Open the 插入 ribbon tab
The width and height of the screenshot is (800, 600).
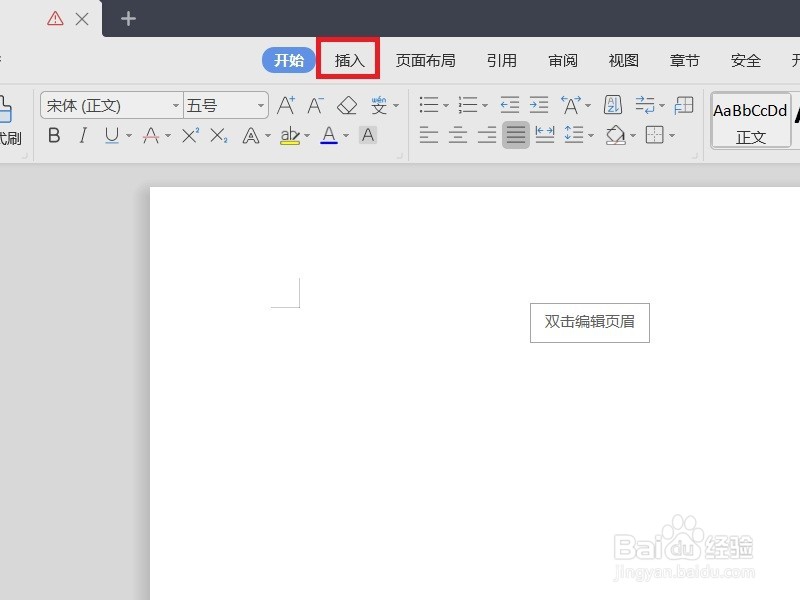click(x=349, y=61)
